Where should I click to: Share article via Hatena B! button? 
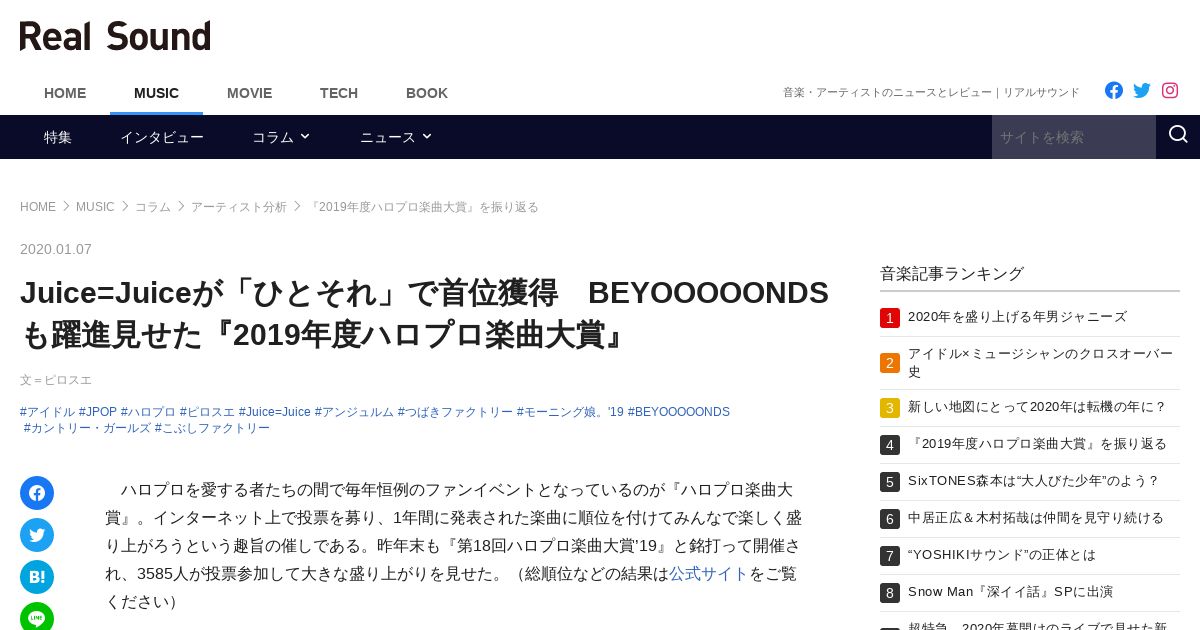pos(37,577)
